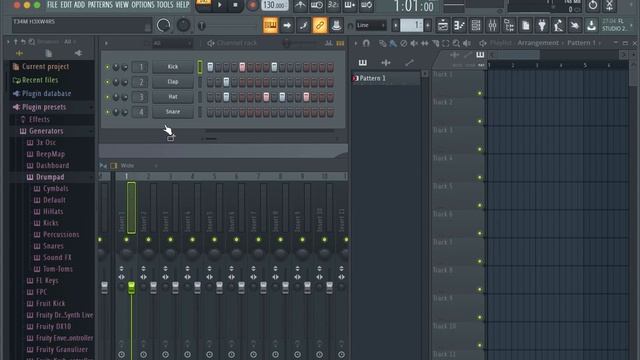
Task: Open the Playlist view icon
Action: 443,25
